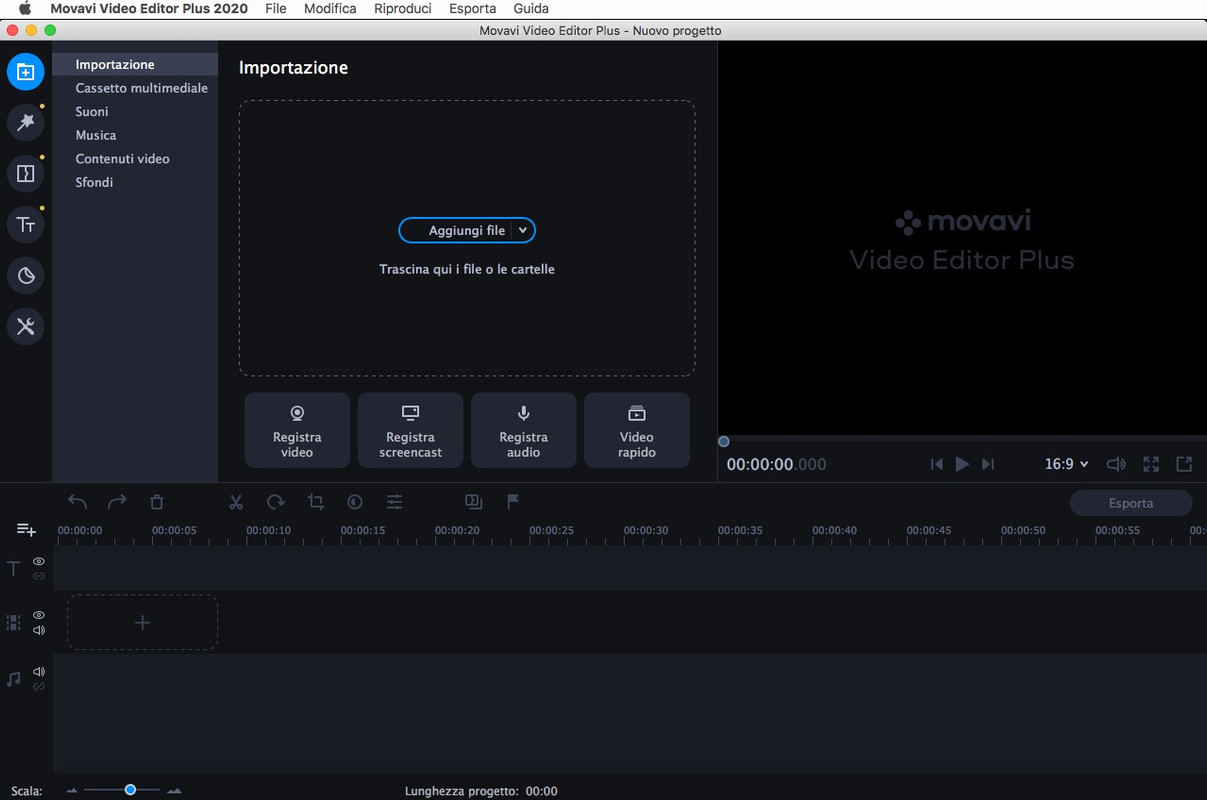Open Movavi Video Editor Plus 2020 menu
This screenshot has width=1207, height=800.
coord(149,8)
